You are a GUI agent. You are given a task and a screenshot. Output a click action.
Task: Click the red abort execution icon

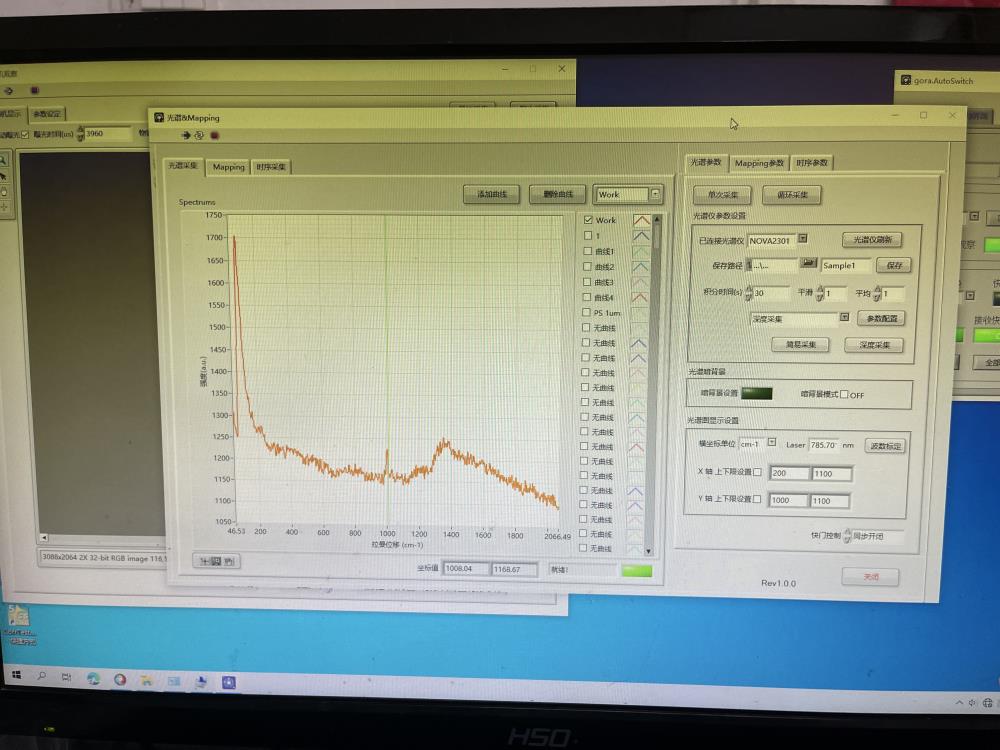click(213, 135)
